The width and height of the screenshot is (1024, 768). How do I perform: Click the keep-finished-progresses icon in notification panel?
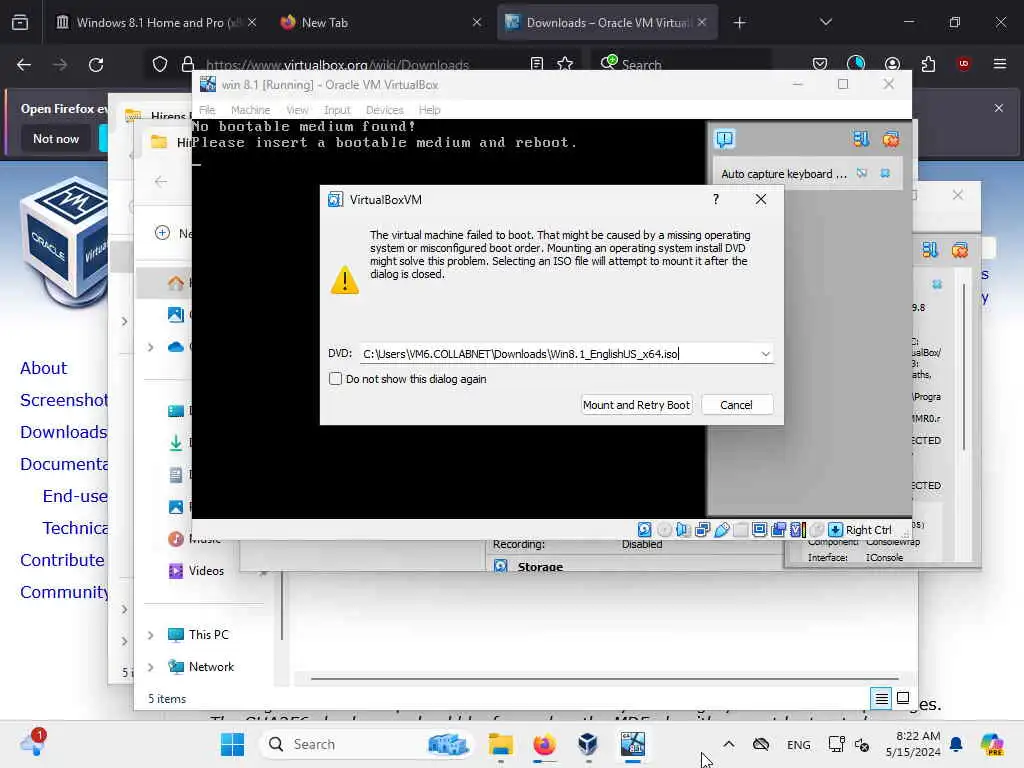point(861,138)
